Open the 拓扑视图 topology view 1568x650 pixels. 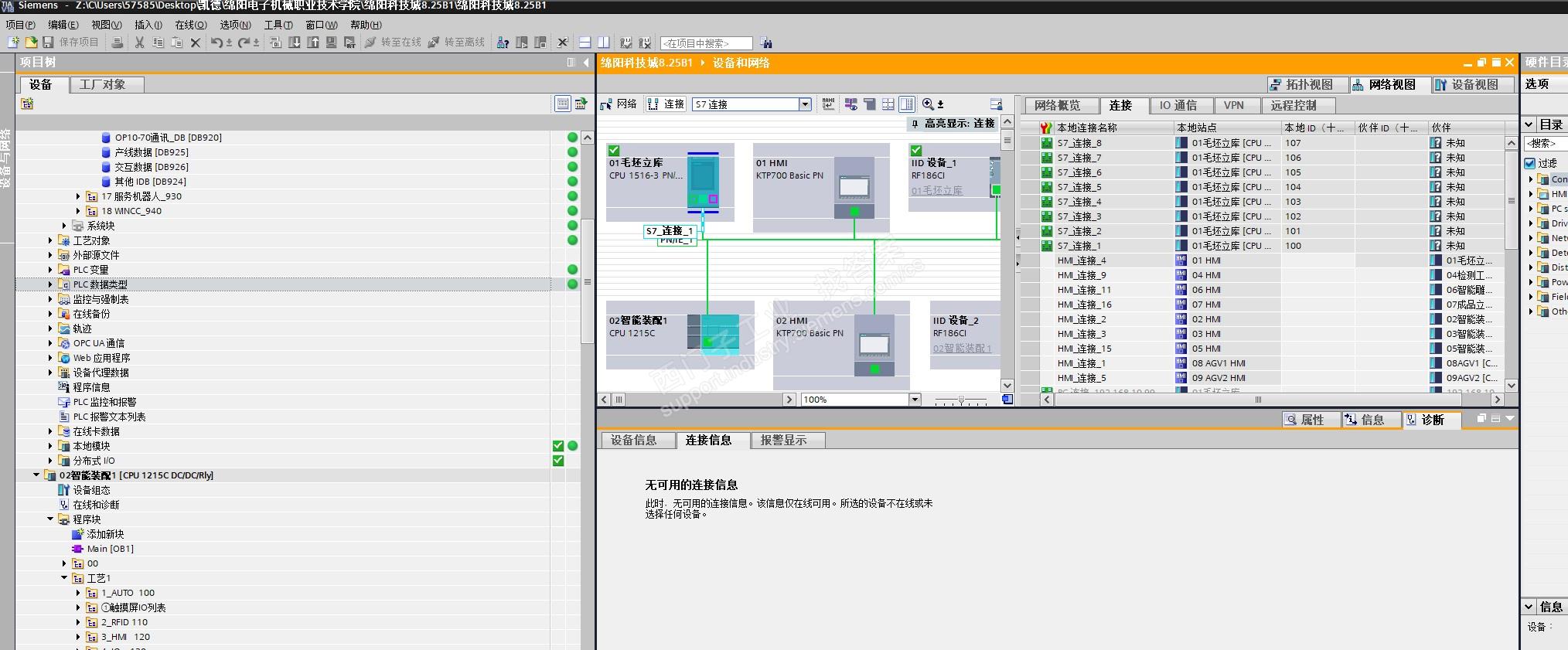click(1308, 84)
